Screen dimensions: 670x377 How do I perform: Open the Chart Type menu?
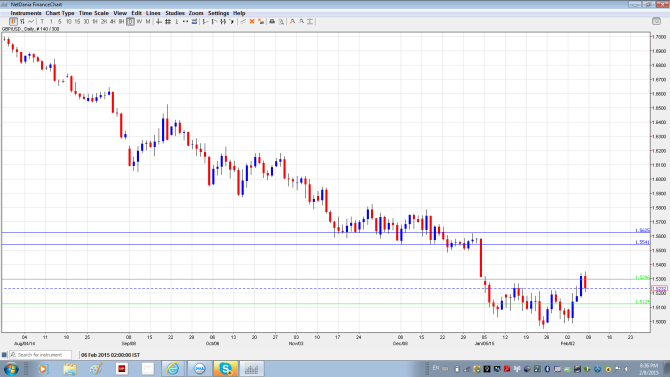pyautogui.click(x=60, y=13)
